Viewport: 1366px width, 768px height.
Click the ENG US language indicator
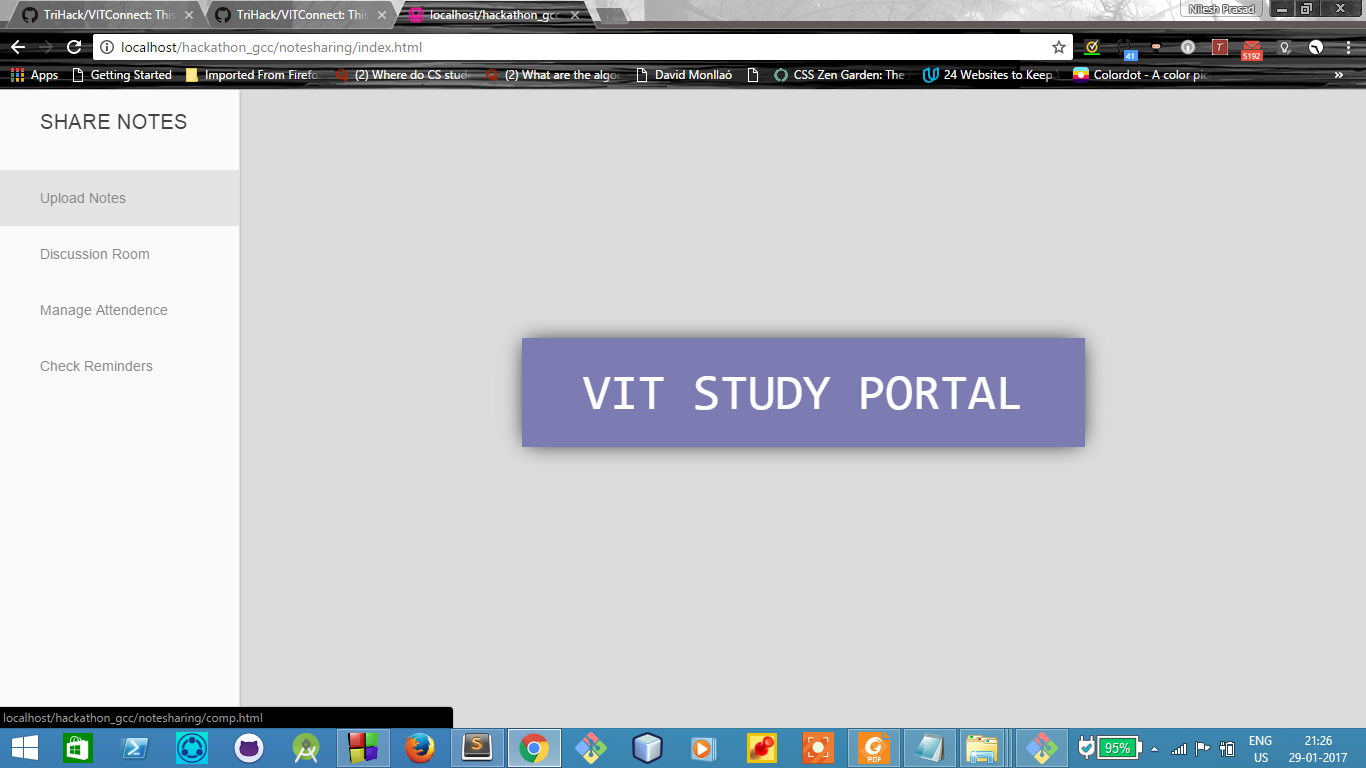pyautogui.click(x=1260, y=749)
